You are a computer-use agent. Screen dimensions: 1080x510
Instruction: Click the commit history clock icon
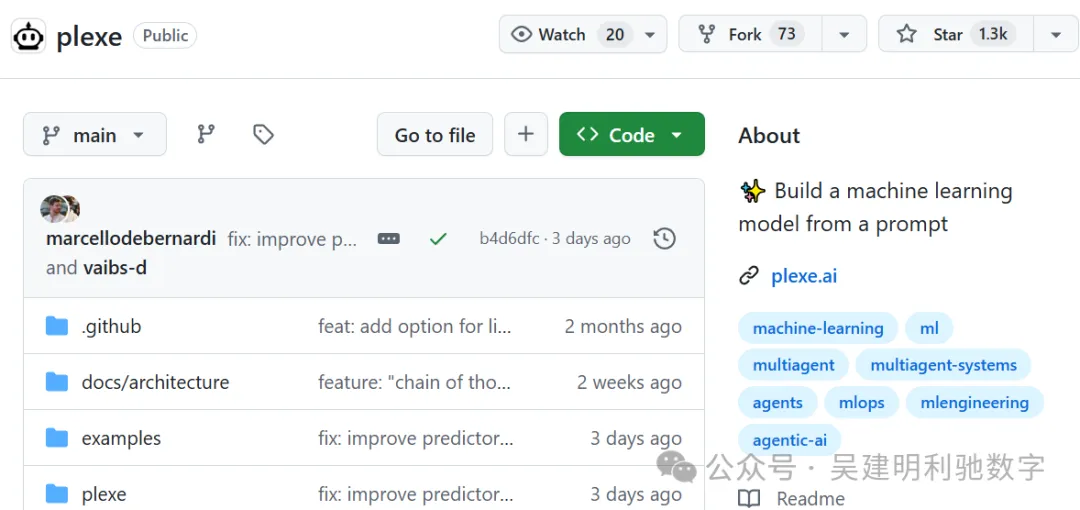coord(664,238)
